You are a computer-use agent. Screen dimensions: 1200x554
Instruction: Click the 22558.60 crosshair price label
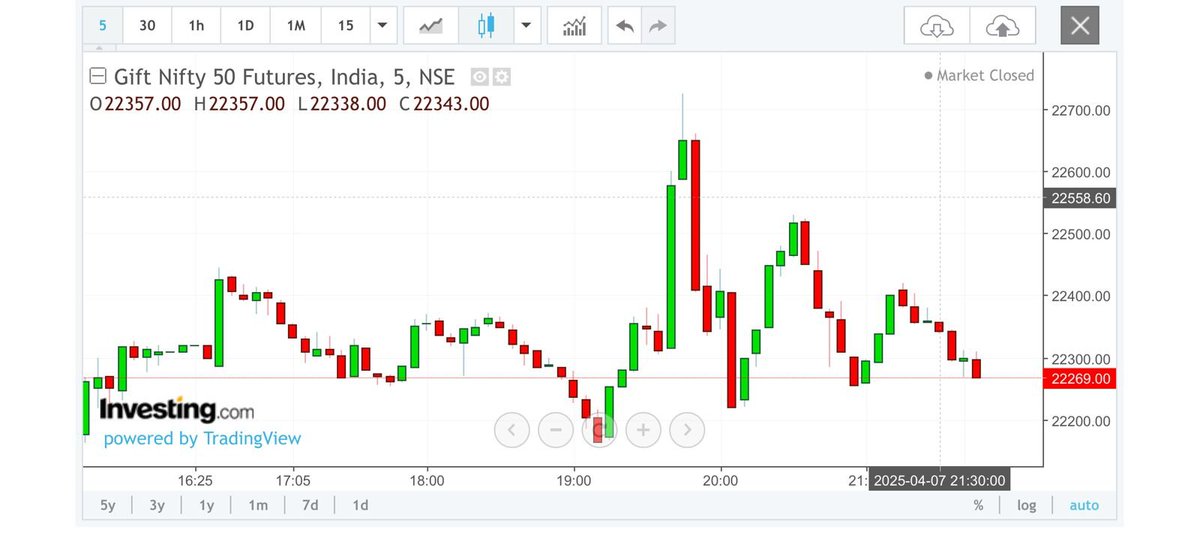pos(1080,198)
